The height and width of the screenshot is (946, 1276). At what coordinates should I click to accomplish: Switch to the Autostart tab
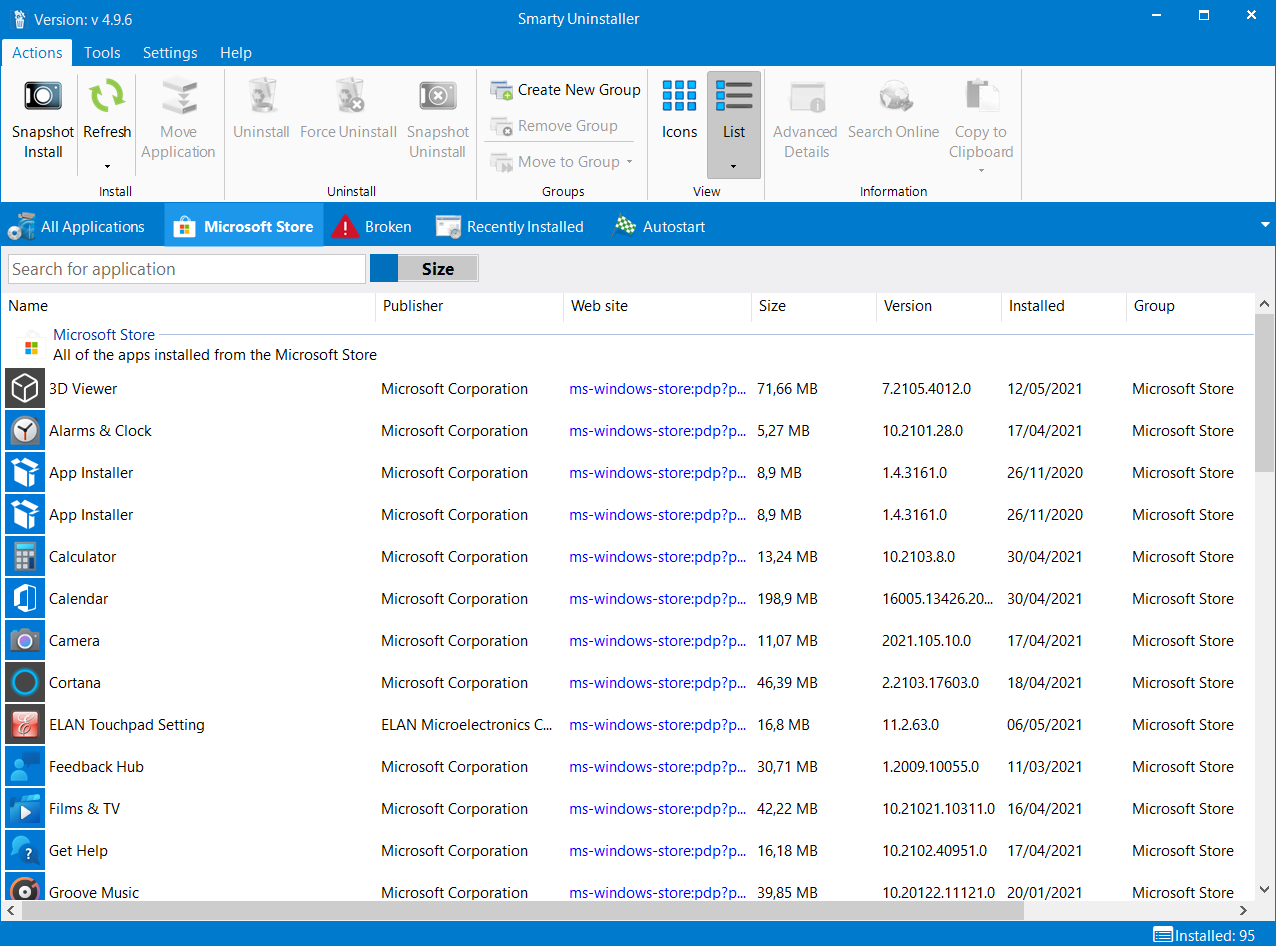pos(659,227)
